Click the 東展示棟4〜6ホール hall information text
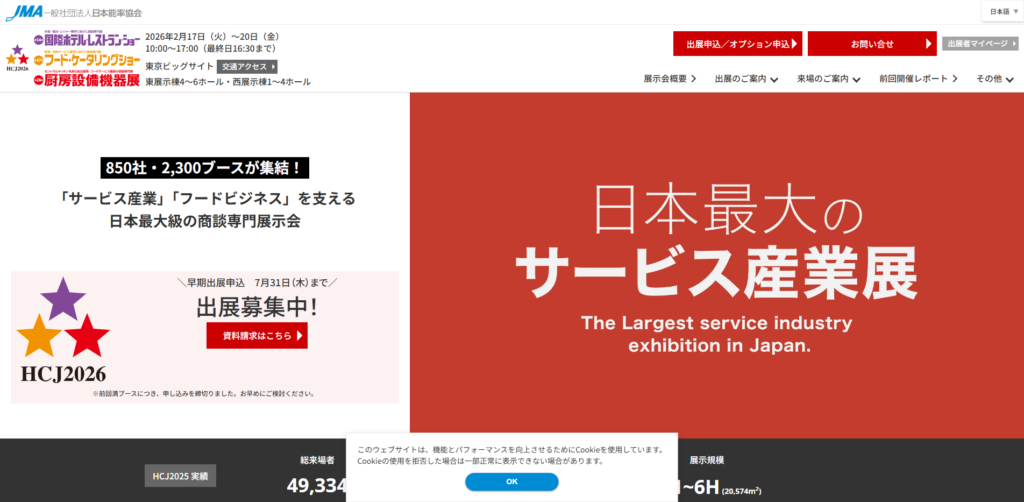Viewport: 1024px width, 502px height. (x=228, y=82)
